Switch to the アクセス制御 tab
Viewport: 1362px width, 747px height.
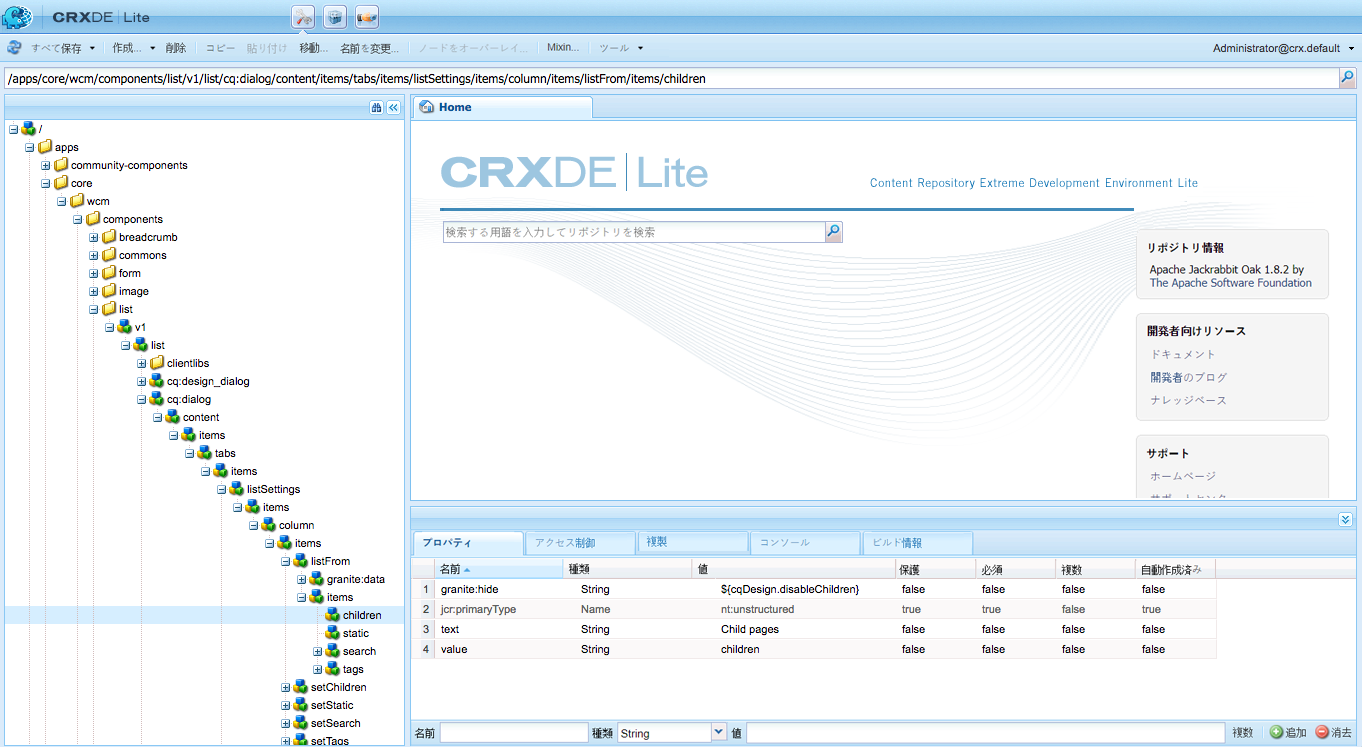(581, 543)
